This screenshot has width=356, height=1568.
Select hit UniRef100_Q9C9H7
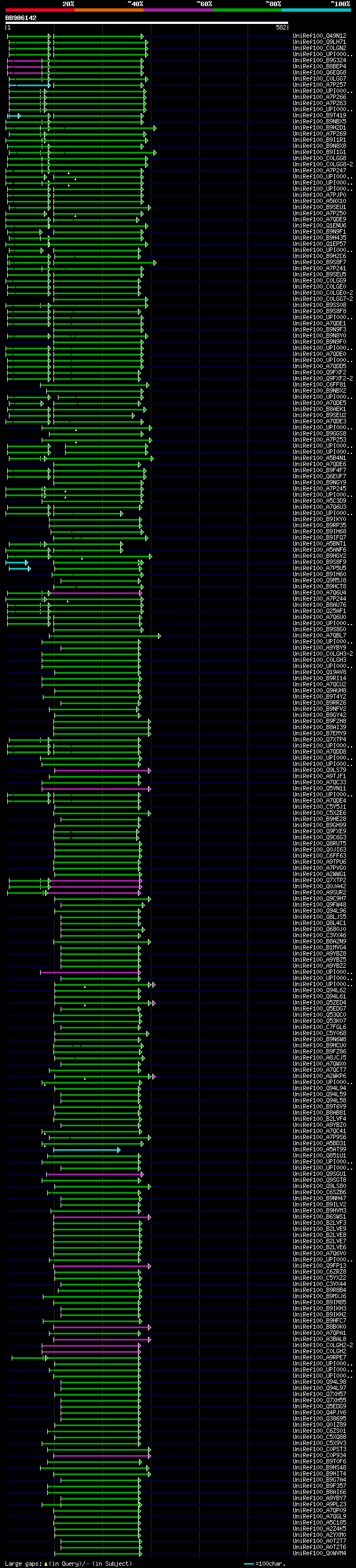319,899
